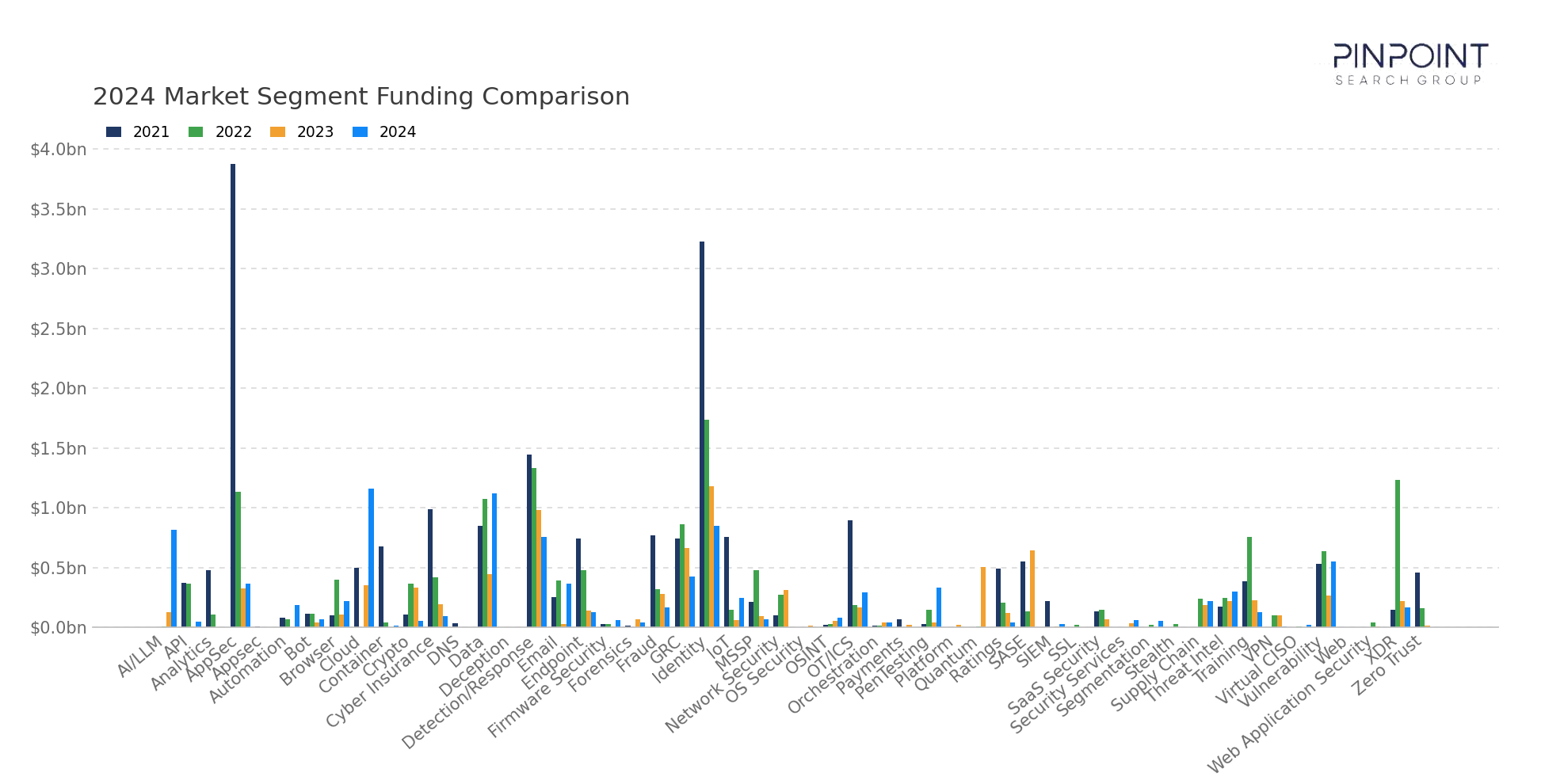This screenshot has width=1545, height=784.
Task: Click the Ratings x-axis label
Action: click(976, 659)
